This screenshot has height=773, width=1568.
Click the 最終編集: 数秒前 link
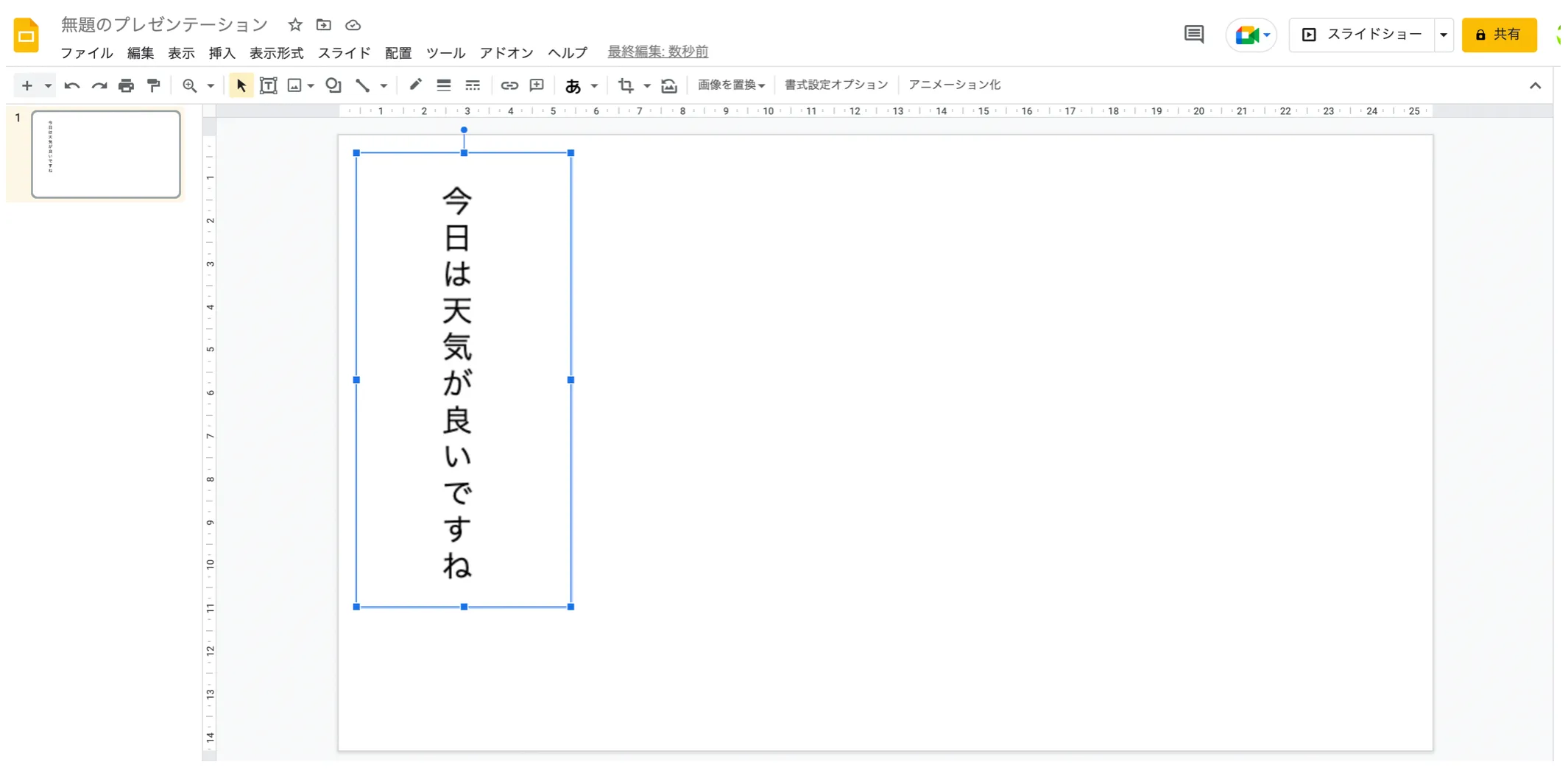tap(657, 52)
